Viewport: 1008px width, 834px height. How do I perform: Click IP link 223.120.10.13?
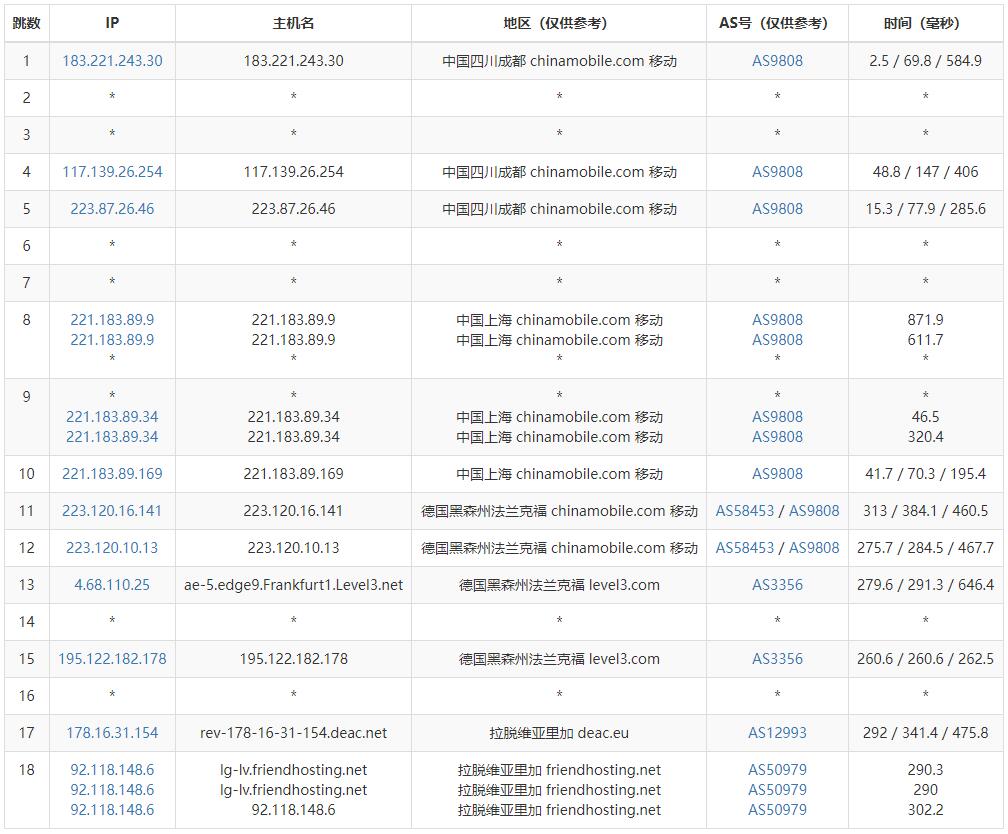click(x=112, y=548)
